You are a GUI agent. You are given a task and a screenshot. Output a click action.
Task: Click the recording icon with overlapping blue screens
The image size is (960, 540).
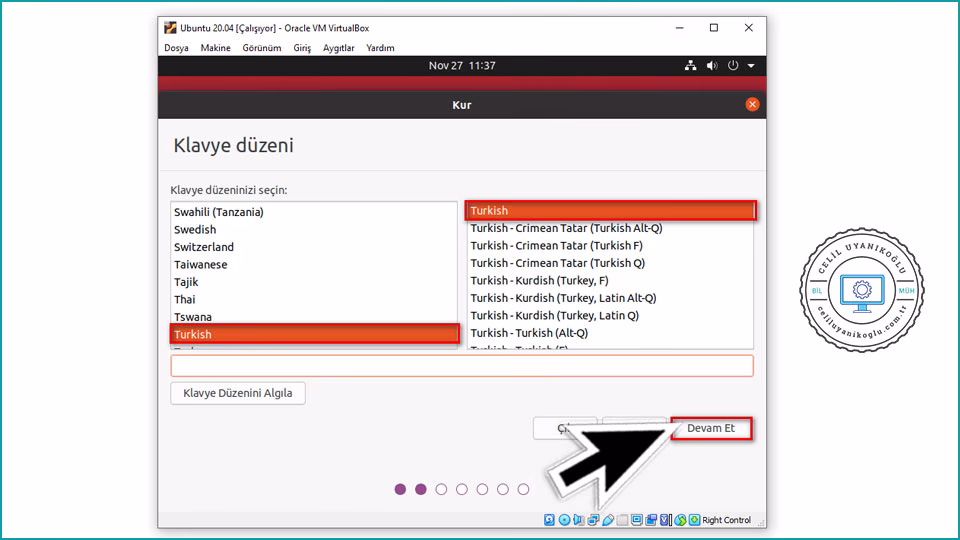[651, 520]
